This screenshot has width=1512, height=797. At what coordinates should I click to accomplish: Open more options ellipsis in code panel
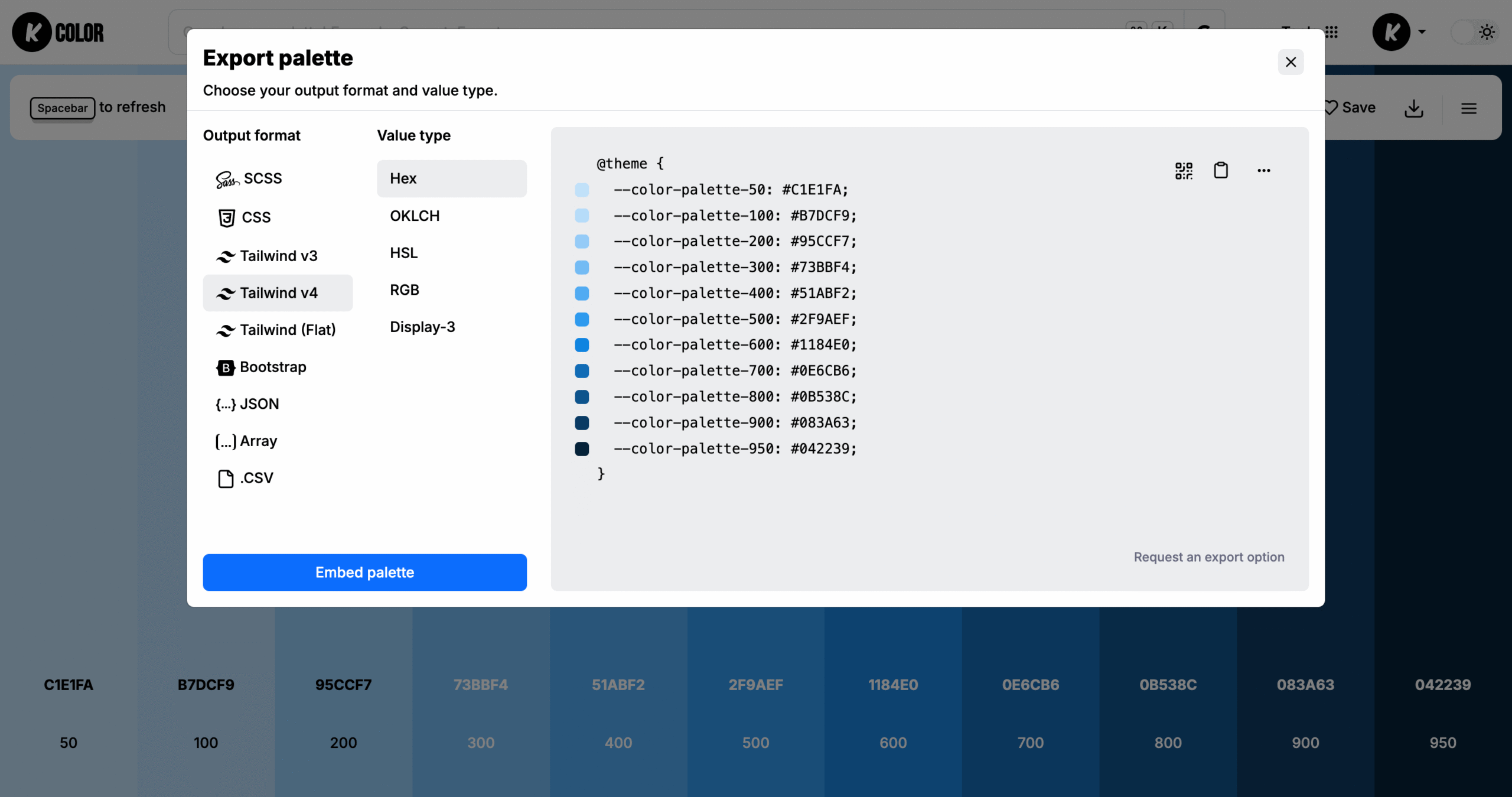click(x=1264, y=171)
